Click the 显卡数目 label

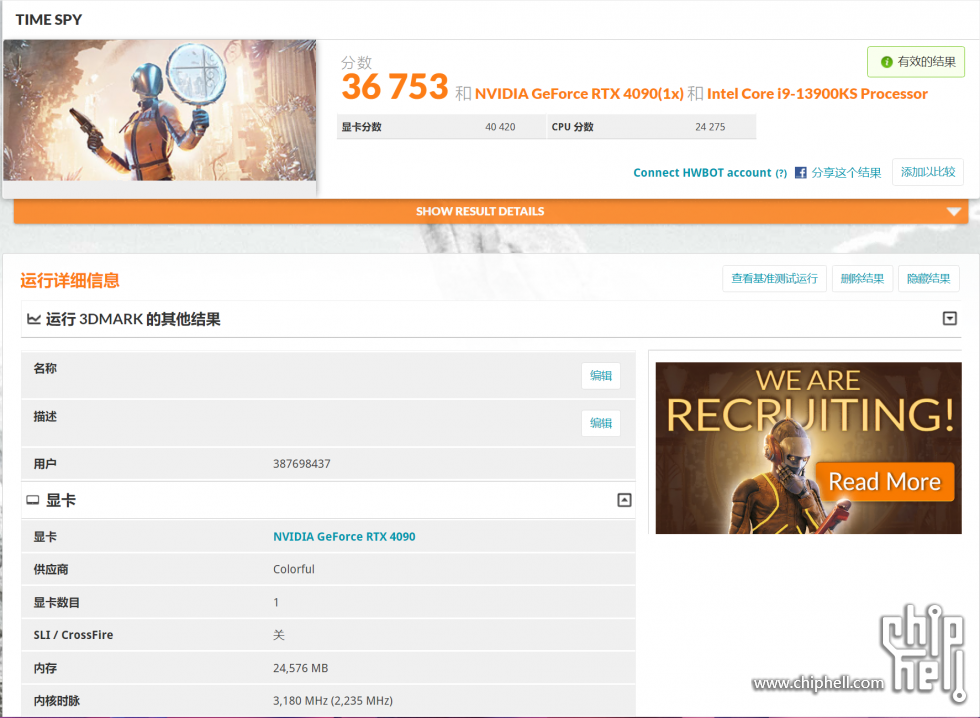(56, 602)
